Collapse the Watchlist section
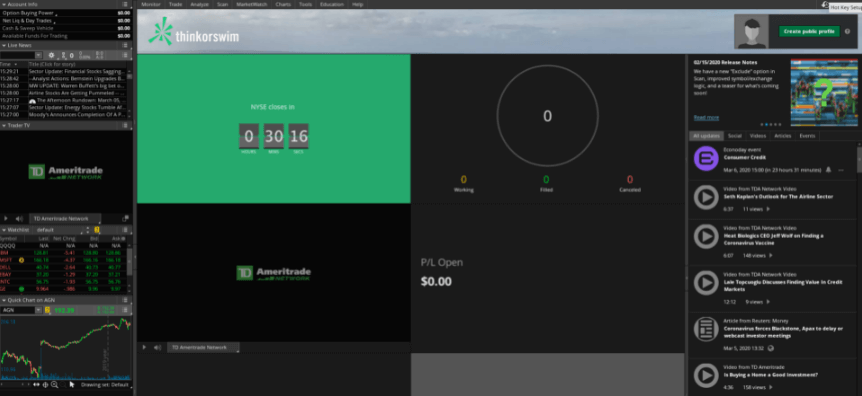862x396 pixels. [x=4, y=230]
